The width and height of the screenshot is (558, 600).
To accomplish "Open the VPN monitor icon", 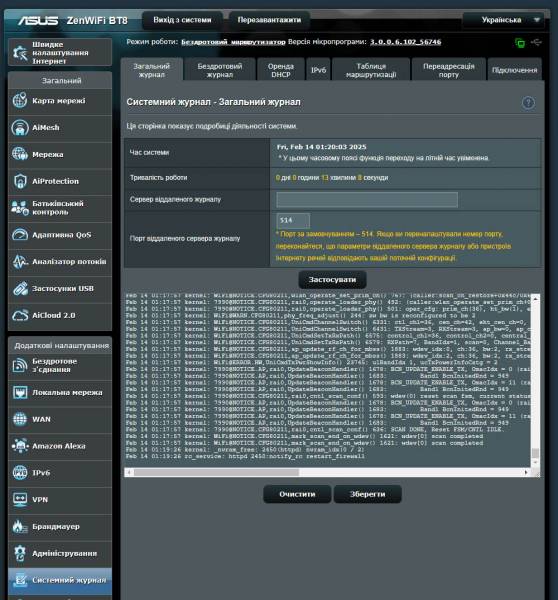I will (x=20, y=500).
